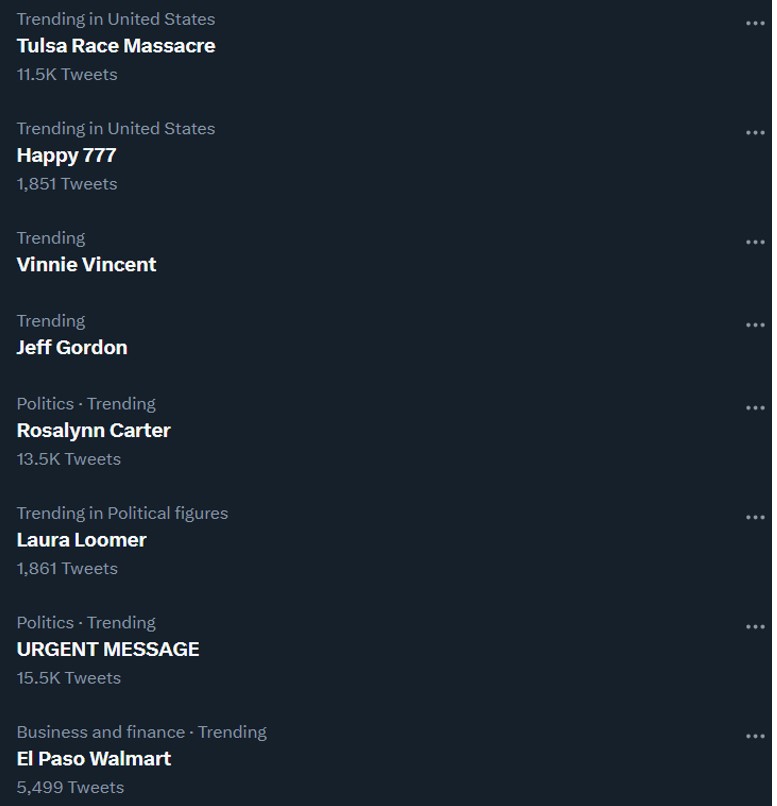Open the Laura Loomer trend
Viewport: 777px width, 806px height.
pos(81,540)
